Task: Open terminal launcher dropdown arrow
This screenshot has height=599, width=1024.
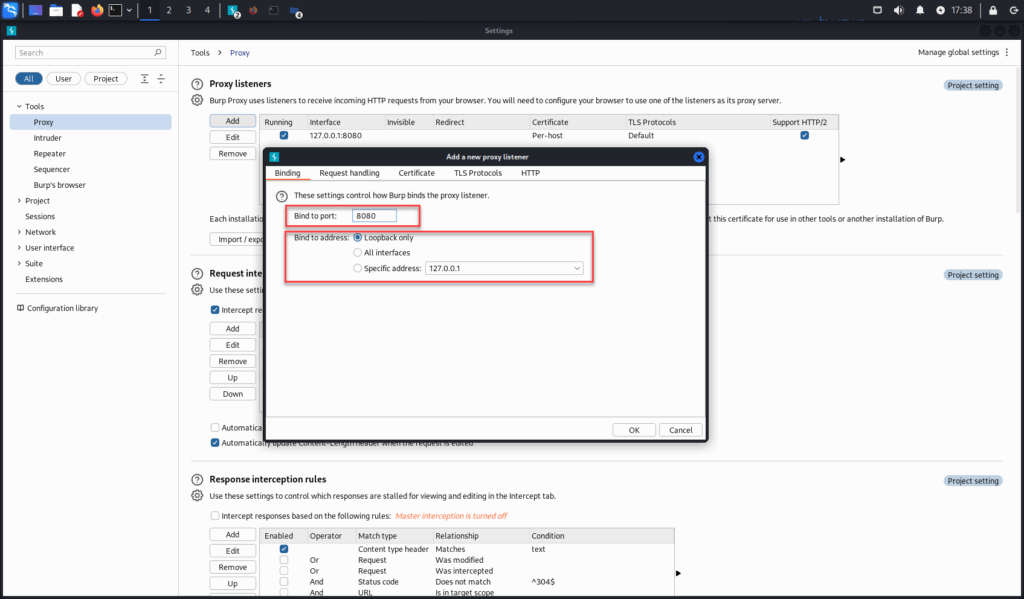Action: click(129, 10)
